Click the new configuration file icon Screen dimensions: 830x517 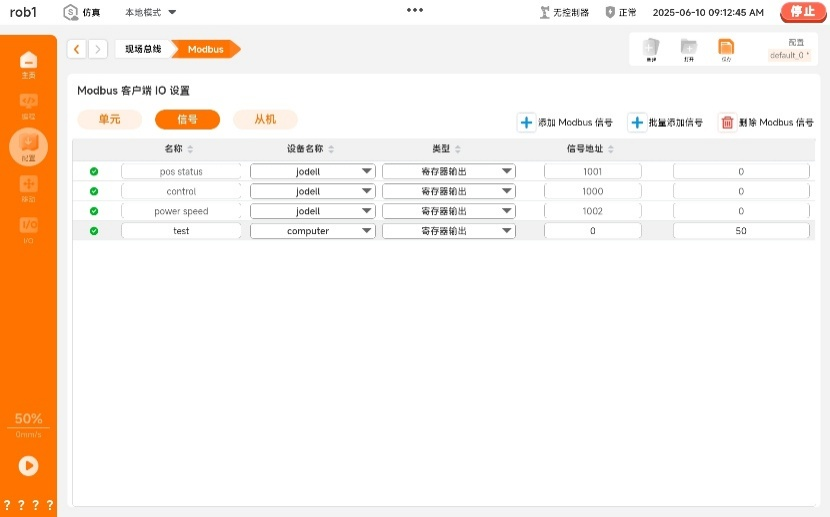(651, 49)
